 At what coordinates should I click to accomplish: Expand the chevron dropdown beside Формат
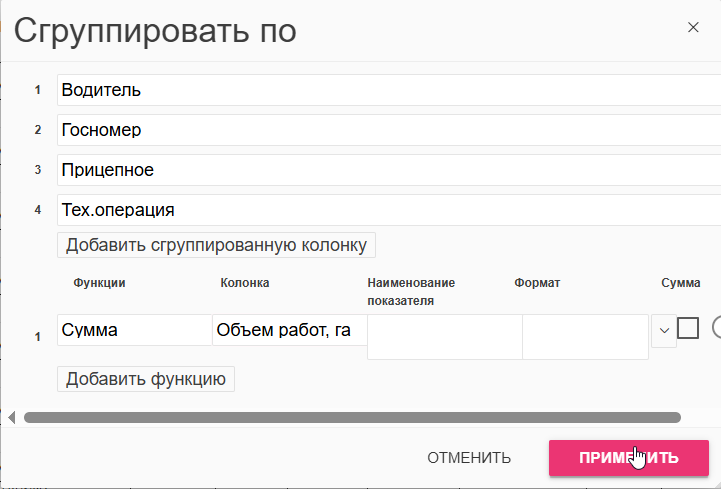coord(663,329)
